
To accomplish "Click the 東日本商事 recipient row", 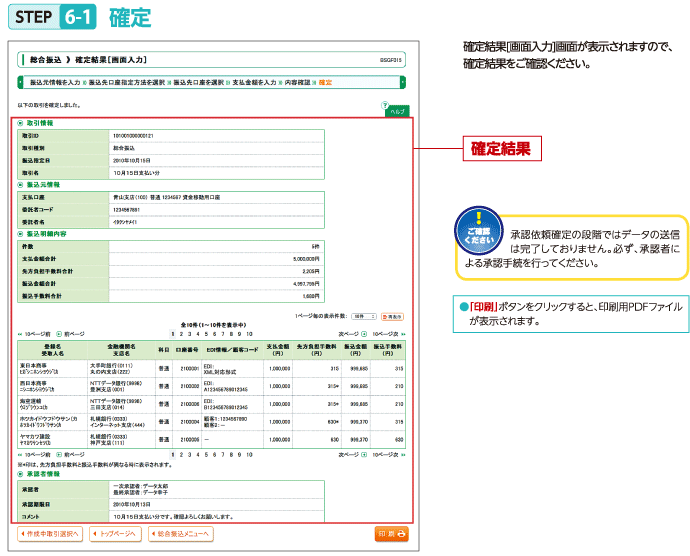I will 211,368.
